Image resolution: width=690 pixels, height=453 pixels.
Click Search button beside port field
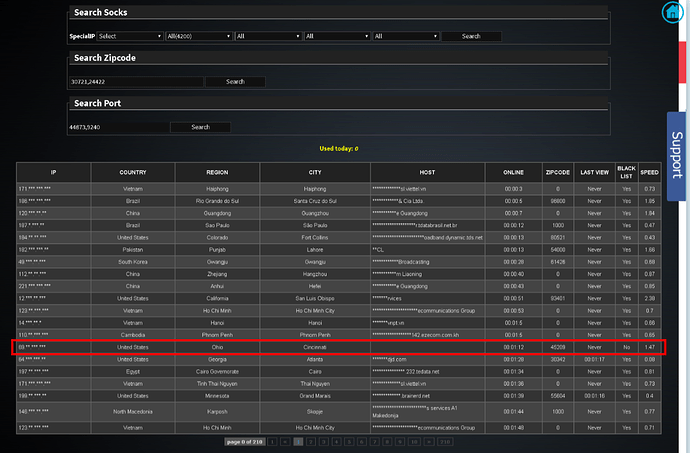coord(200,127)
